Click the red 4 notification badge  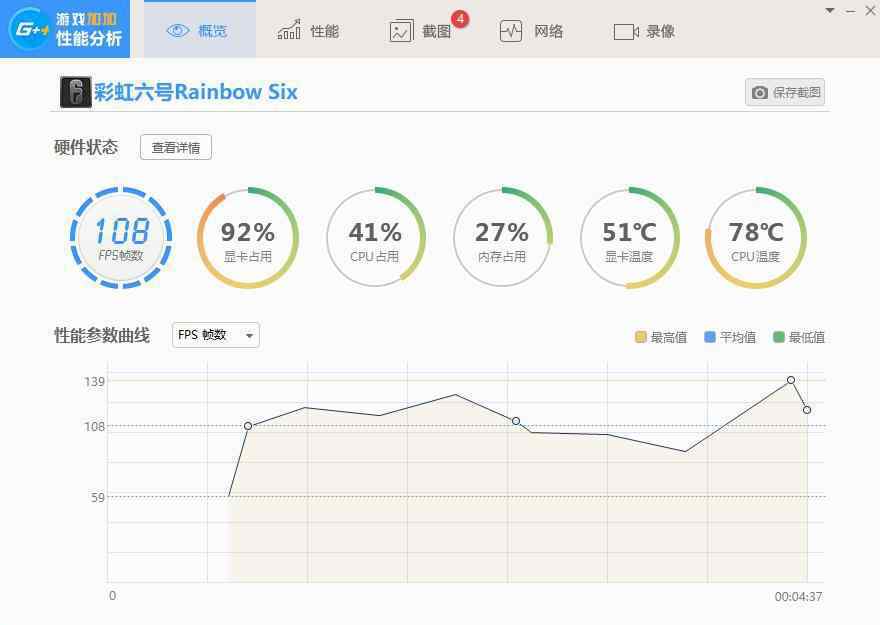(x=460, y=19)
